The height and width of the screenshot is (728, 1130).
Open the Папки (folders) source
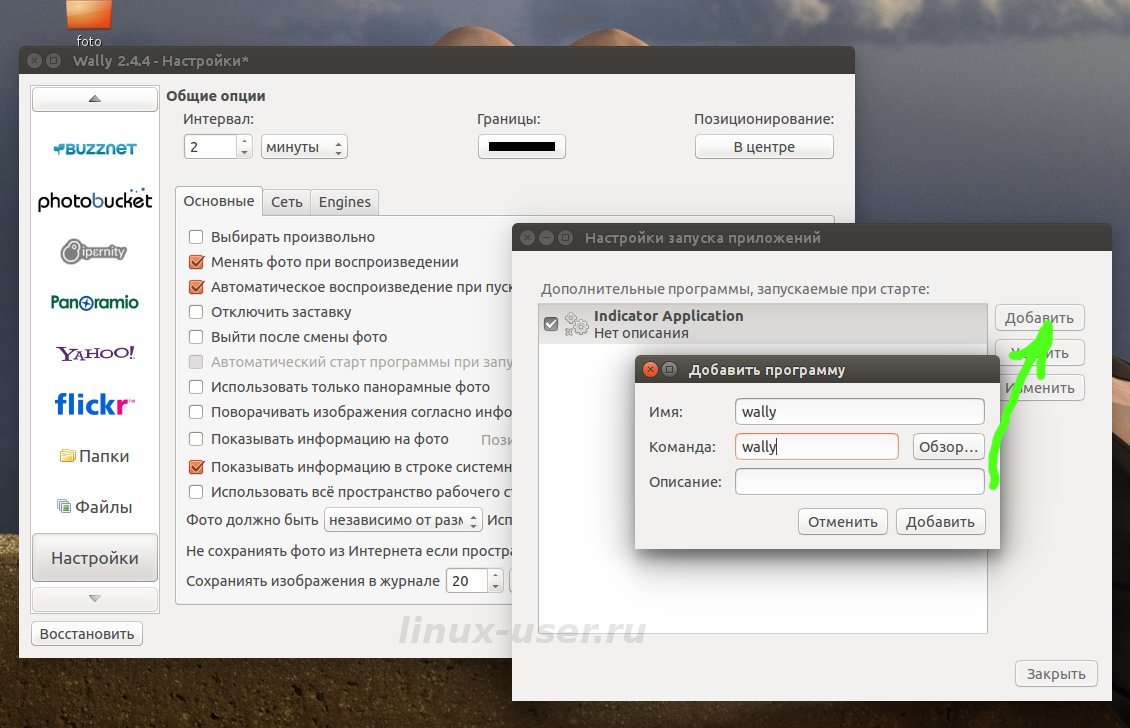94,456
